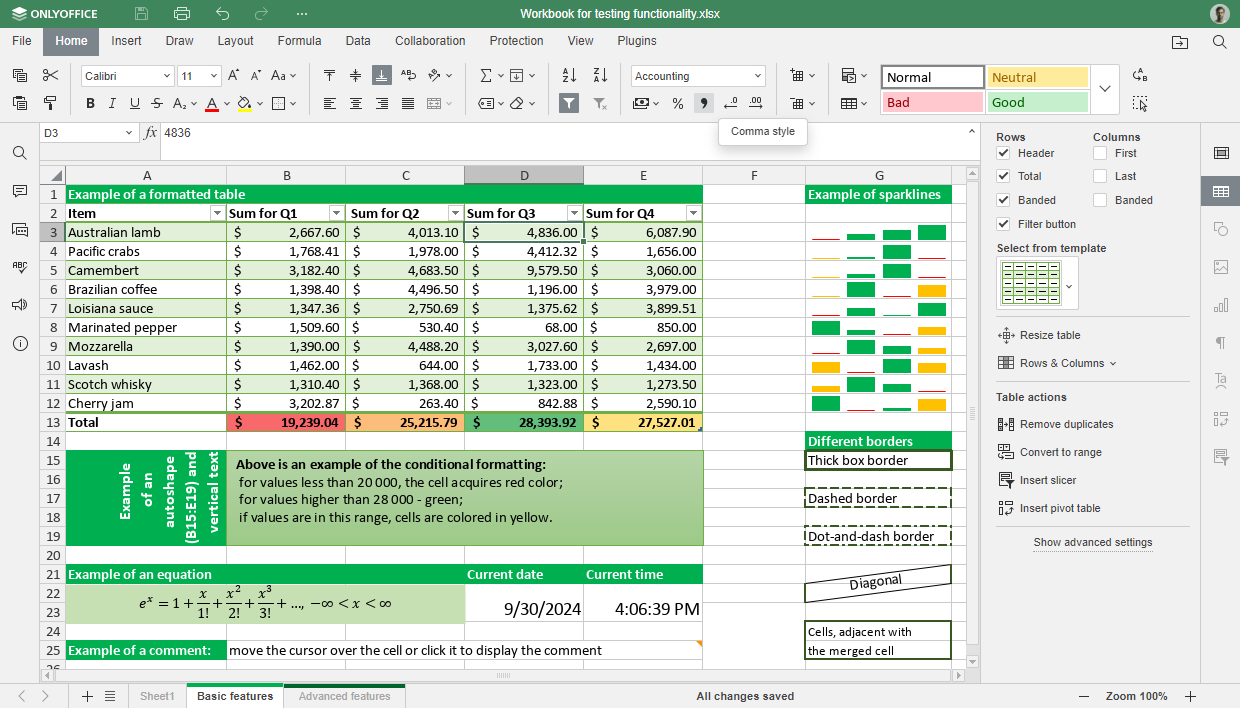
Task: Click the Align text center icon
Action: pyautogui.click(x=356, y=103)
